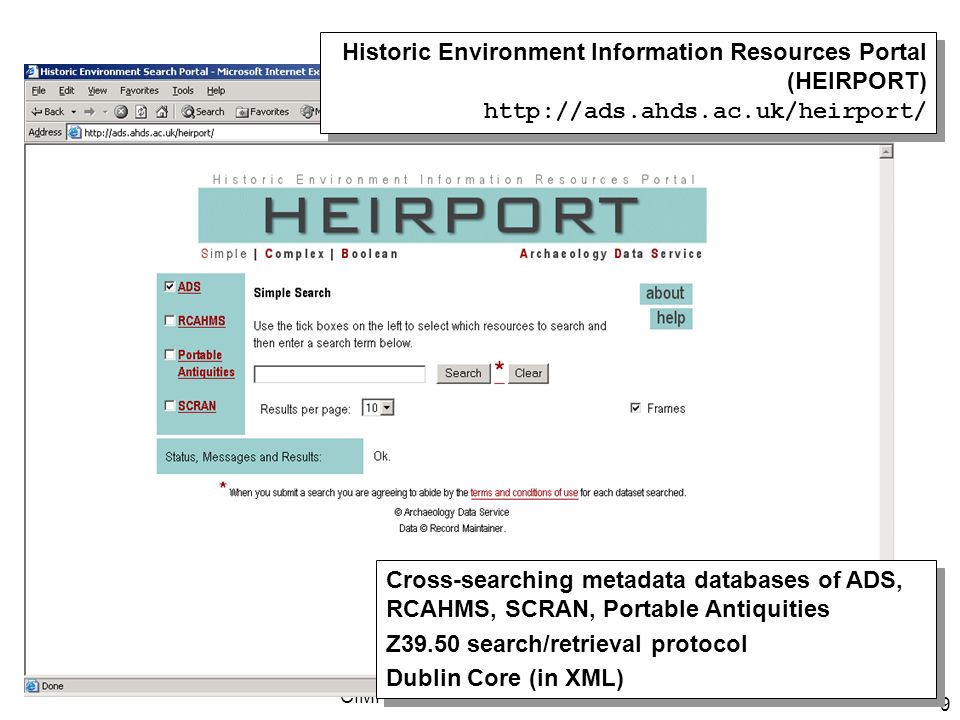
Task: Tick the Portable Antiquities checkbox
Action: pyautogui.click(x=169, y=354)
